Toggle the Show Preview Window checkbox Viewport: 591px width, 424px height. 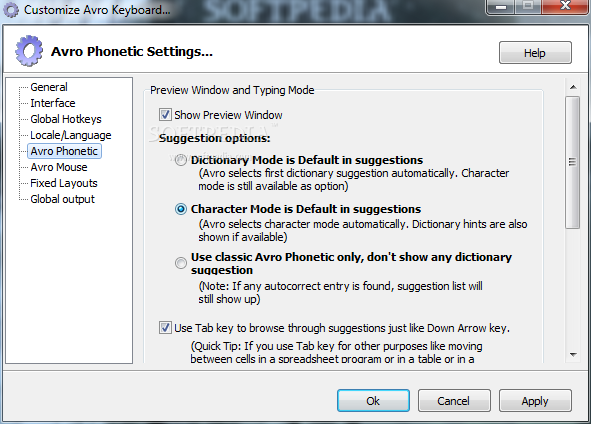pos(165,115)
